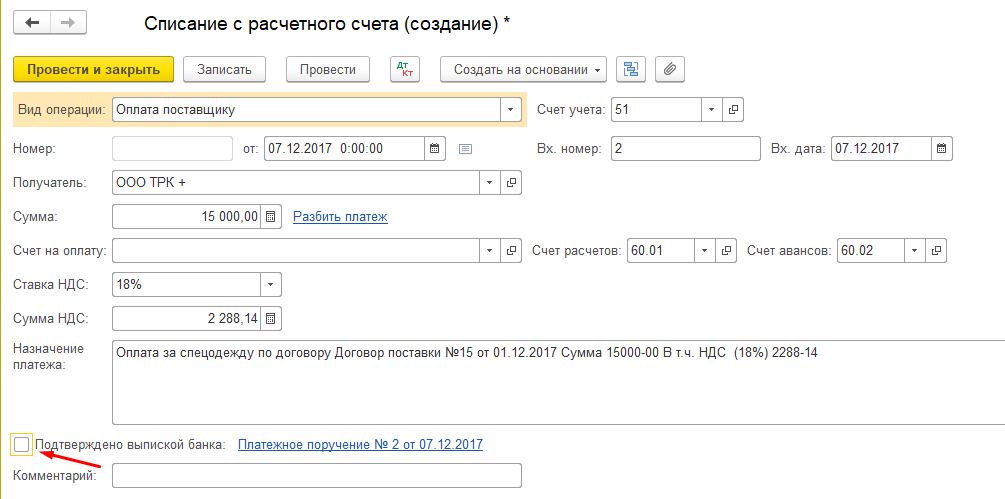Screen dimensions: 1005x499
Task: Open the 'Платежное поручение № 2 от 07.12.2017' link
Action: click(x=360, y=444)
